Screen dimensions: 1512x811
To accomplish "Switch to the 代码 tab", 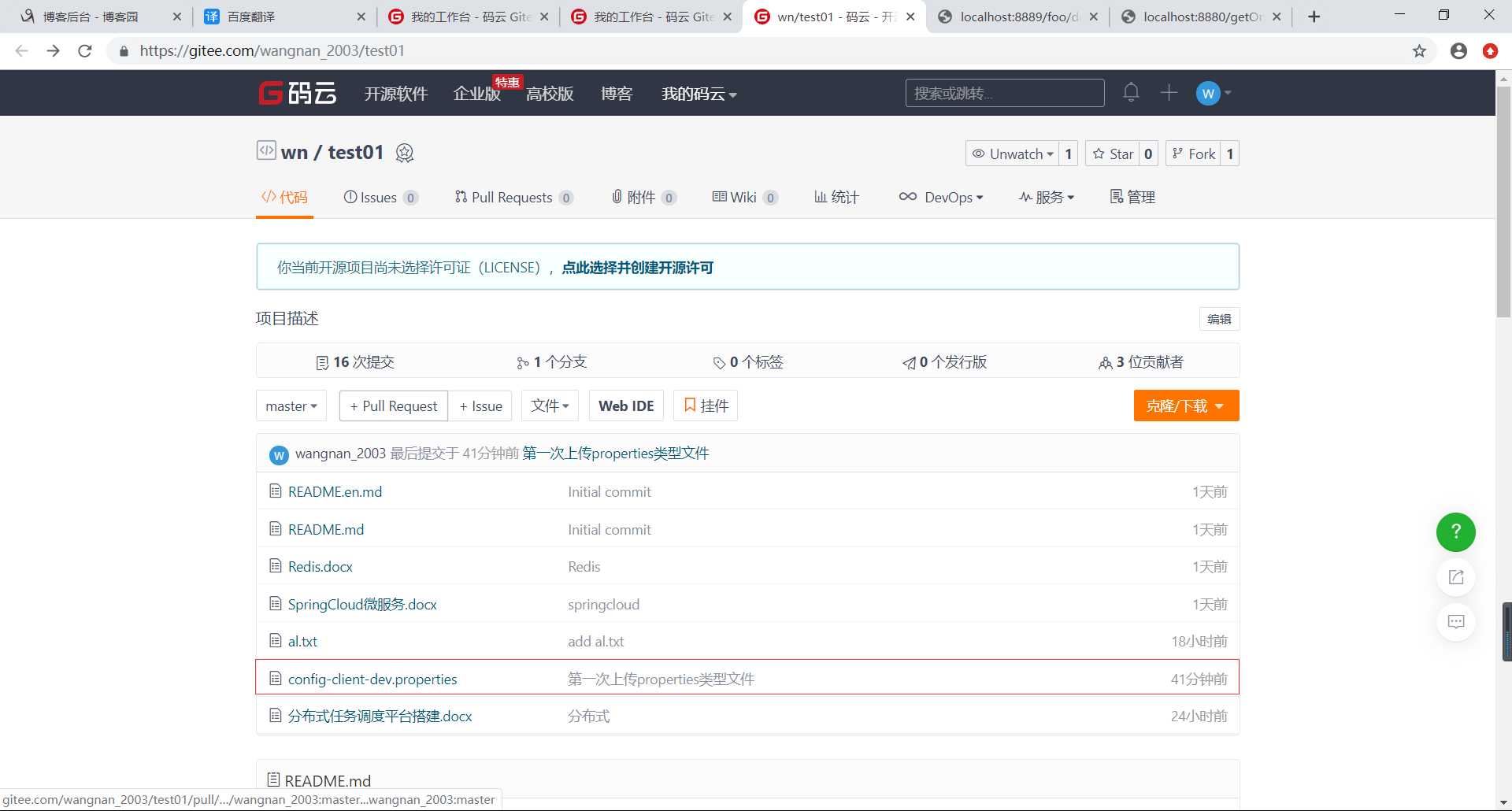I will [284, 197].
